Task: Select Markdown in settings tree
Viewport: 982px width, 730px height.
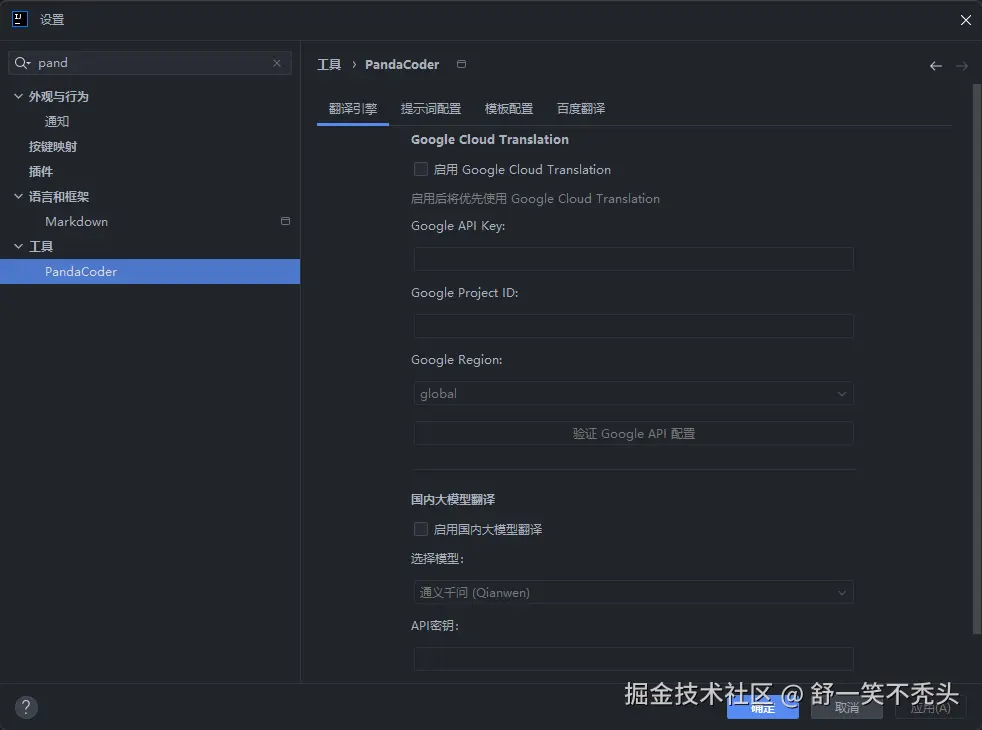Action: [x=76, y=222]
